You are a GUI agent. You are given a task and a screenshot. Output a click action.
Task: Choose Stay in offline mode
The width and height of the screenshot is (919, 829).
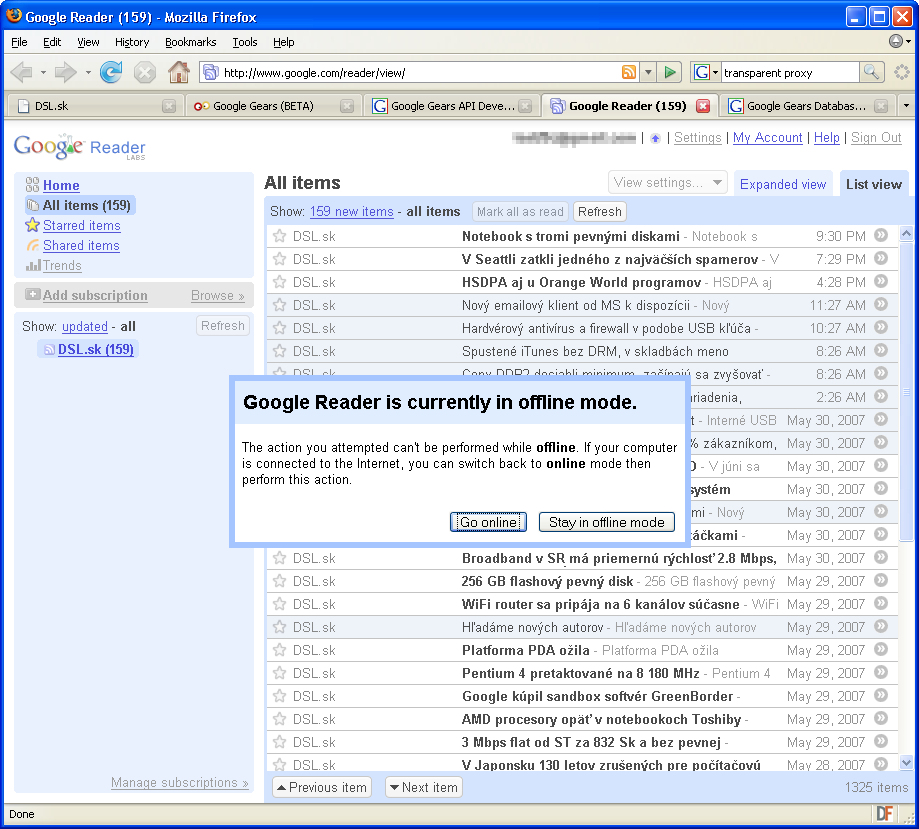[x=607, y=522]
